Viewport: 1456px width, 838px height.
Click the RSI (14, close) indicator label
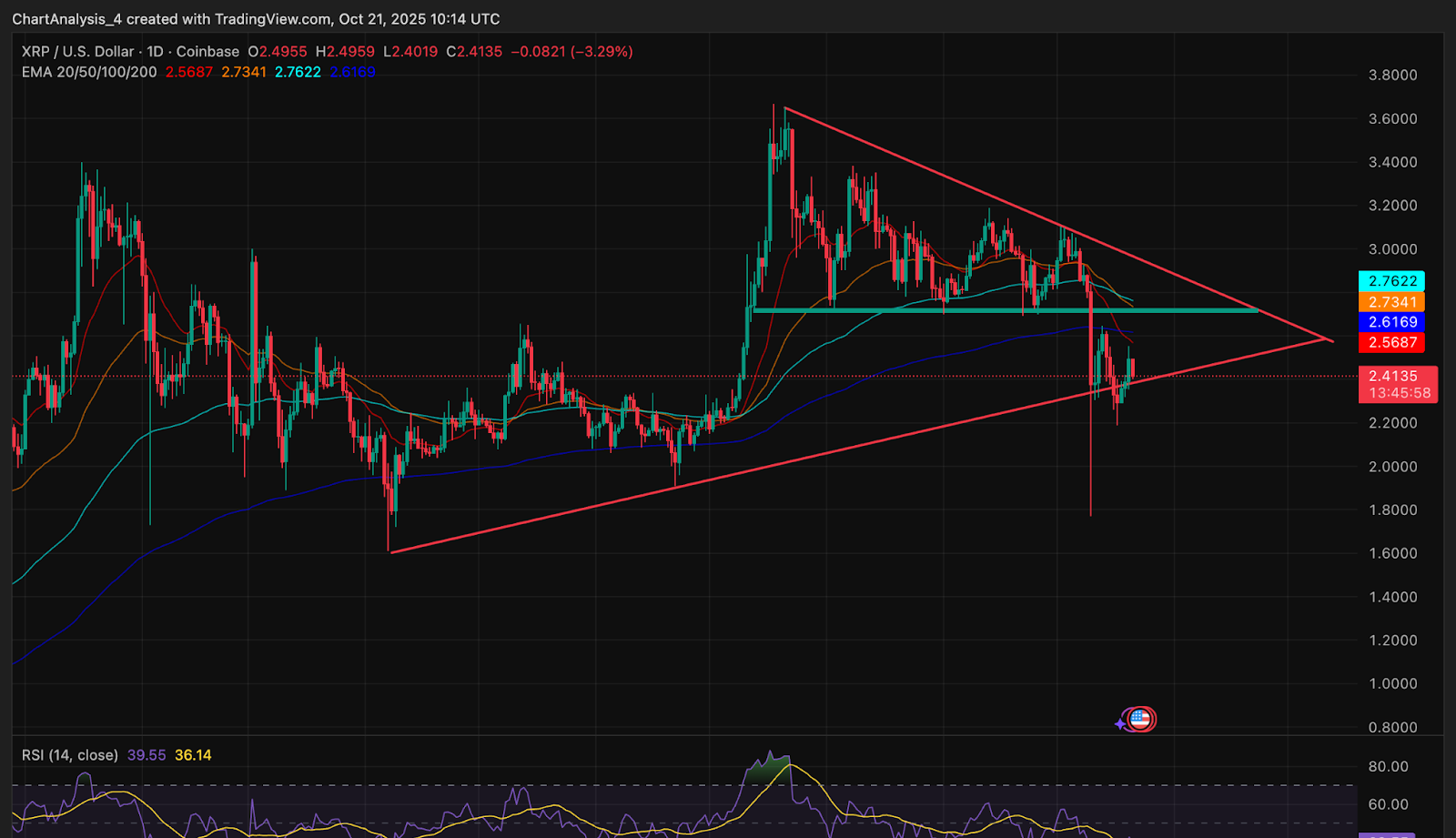[70, 755]
